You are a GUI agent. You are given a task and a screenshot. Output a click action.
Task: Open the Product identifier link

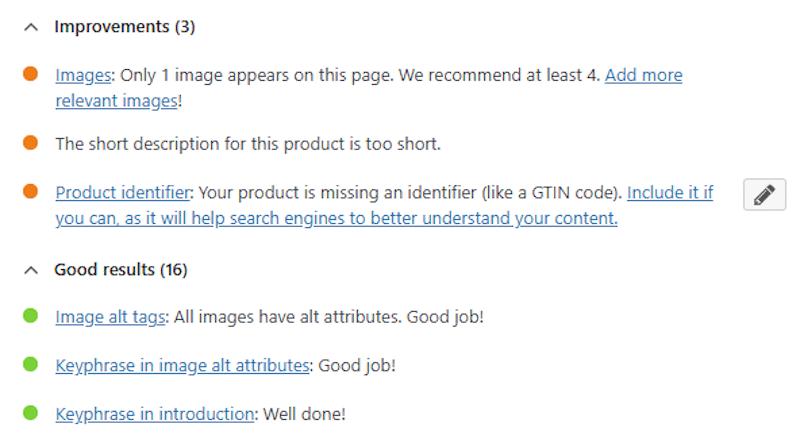point(121,193)
